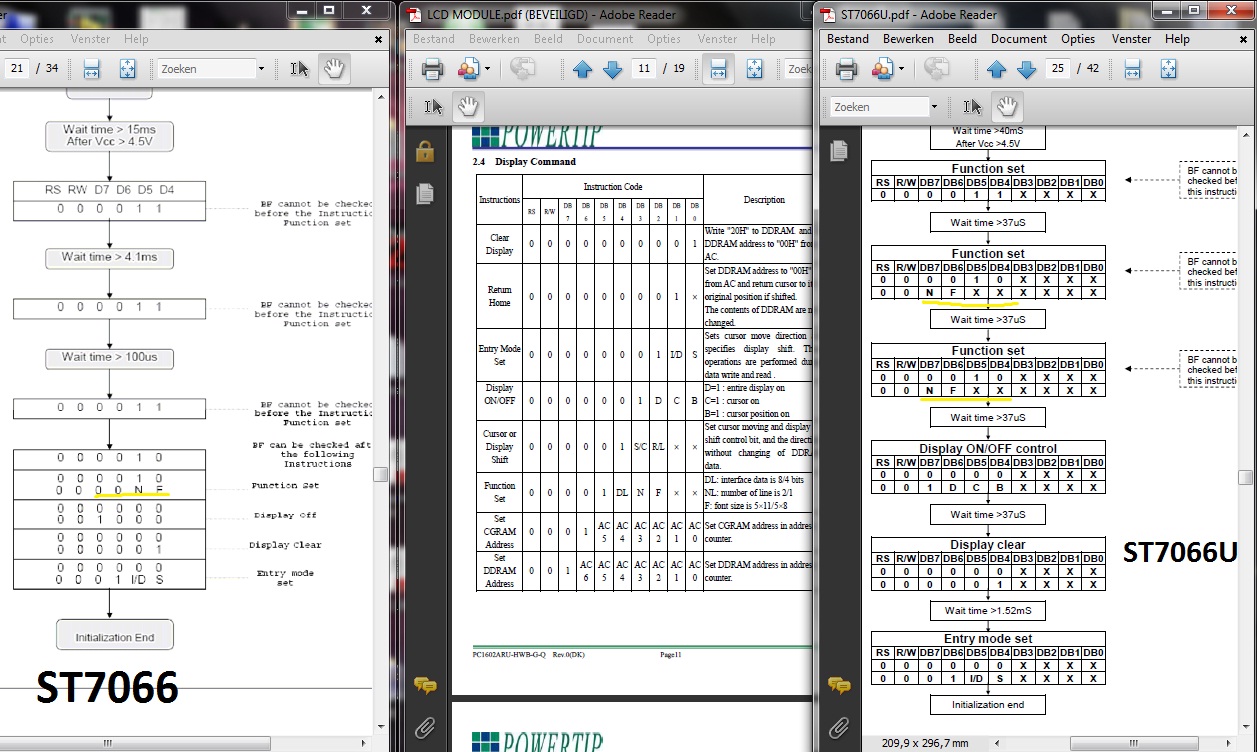Image resolution: width=1257 pixels, height=752 pixels.
Task: Select fit-width scrolling mode in LCD MODULE.pdf window
Action: (x=718, y=69)
